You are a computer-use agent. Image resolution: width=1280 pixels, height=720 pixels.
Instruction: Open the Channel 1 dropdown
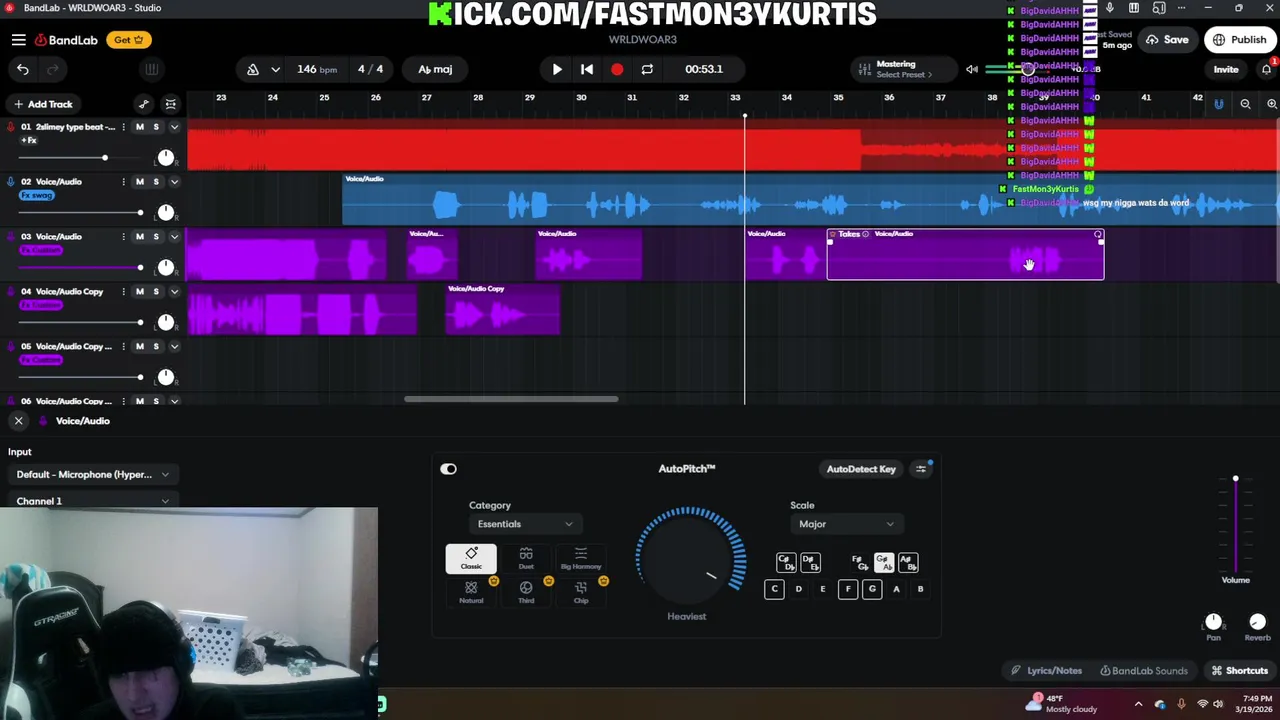coord(92,501)
